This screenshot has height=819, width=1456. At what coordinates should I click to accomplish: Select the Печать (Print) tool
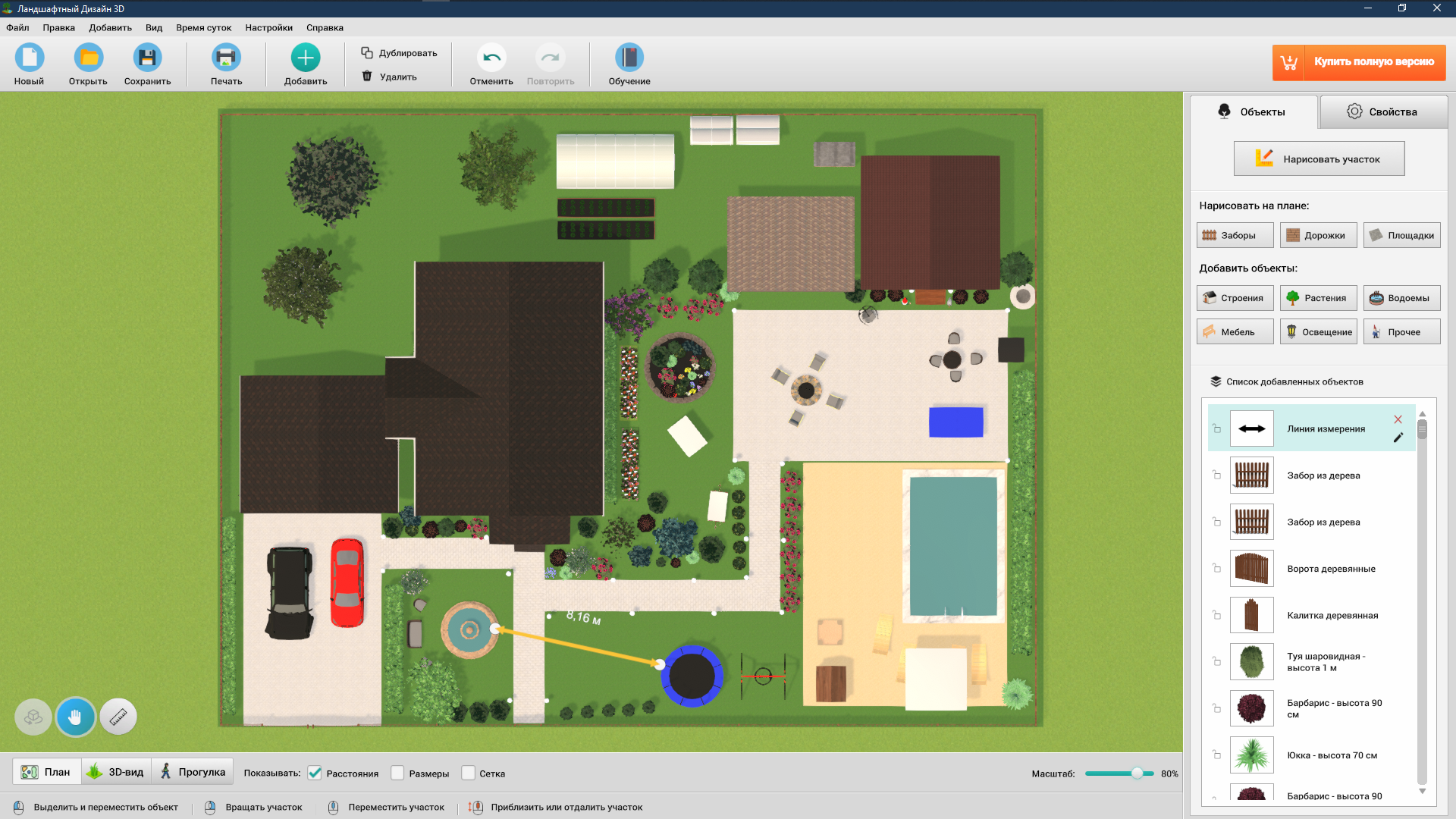[x=225, y=63]
